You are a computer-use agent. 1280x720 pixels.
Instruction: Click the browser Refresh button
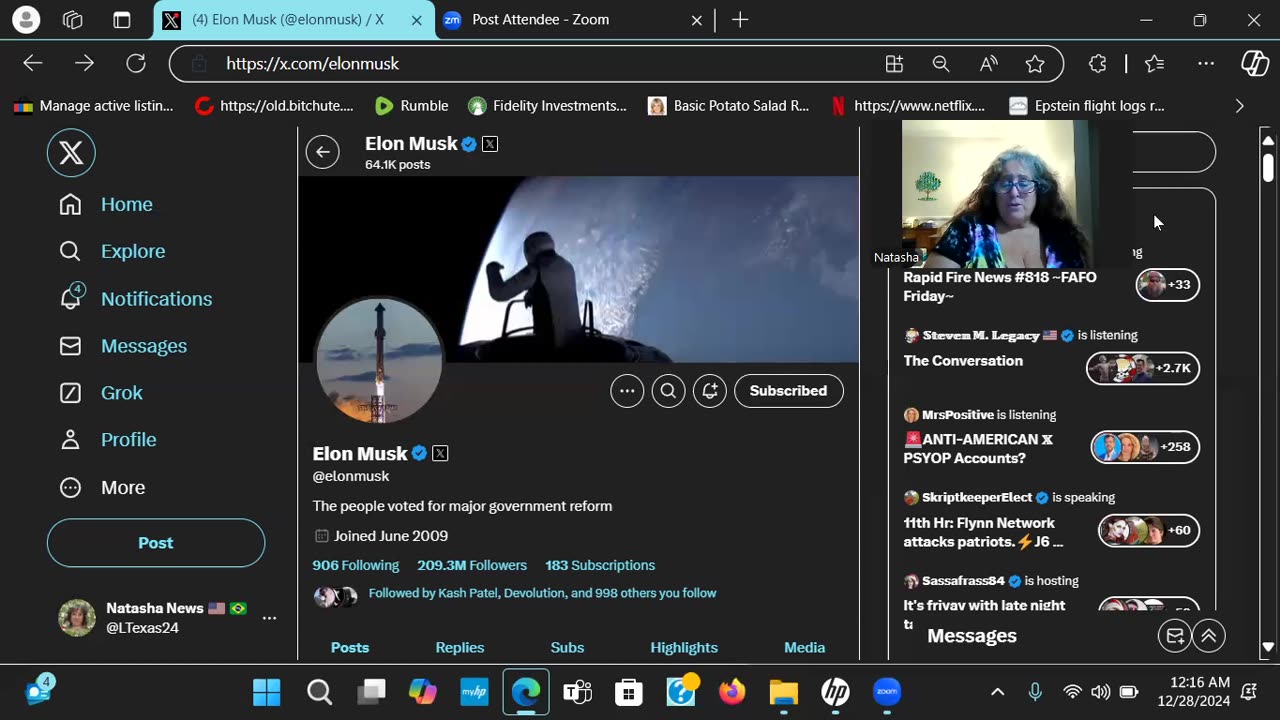[136, 63]
